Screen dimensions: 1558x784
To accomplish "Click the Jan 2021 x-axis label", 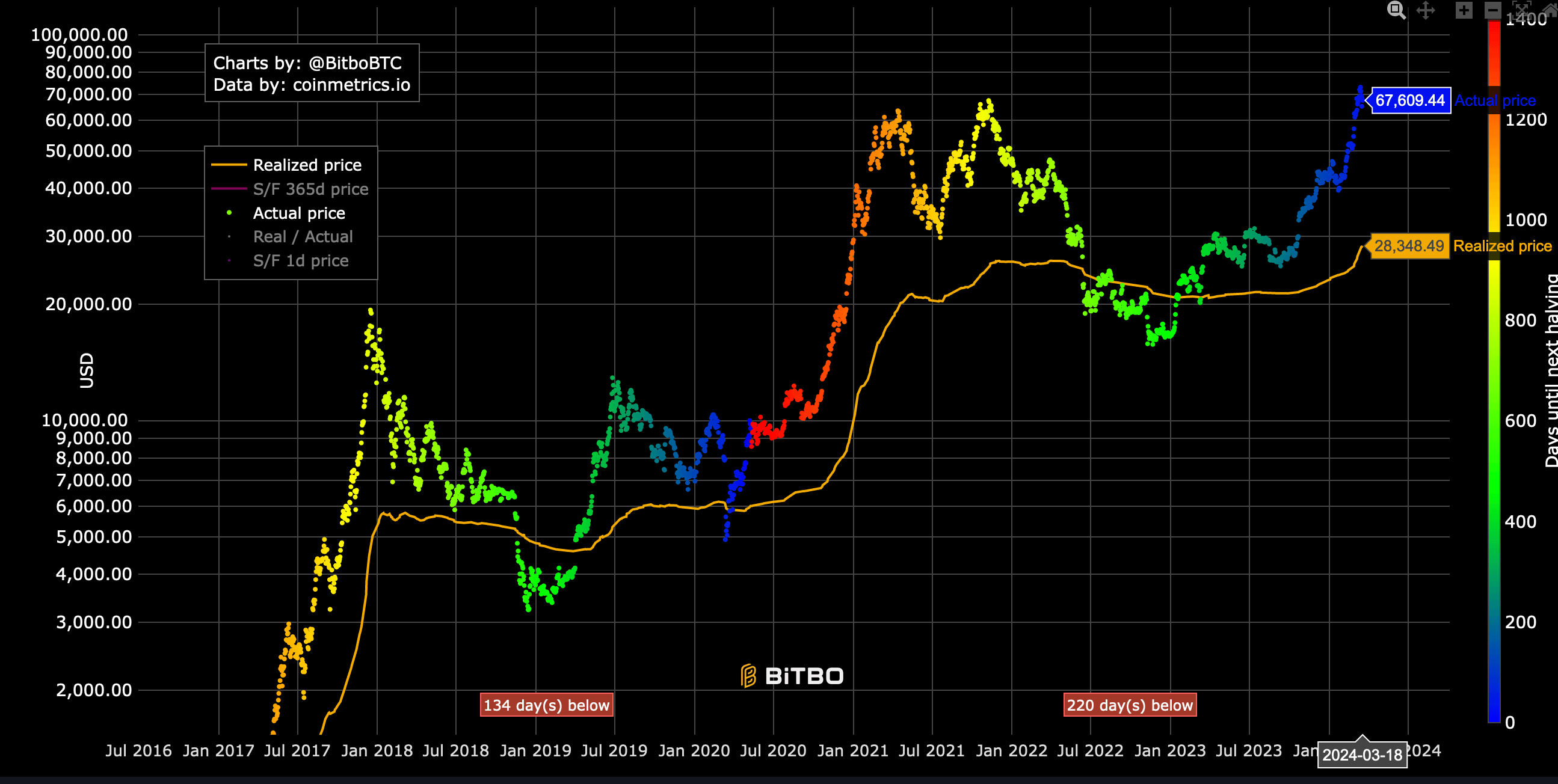I will click(853, 751).
